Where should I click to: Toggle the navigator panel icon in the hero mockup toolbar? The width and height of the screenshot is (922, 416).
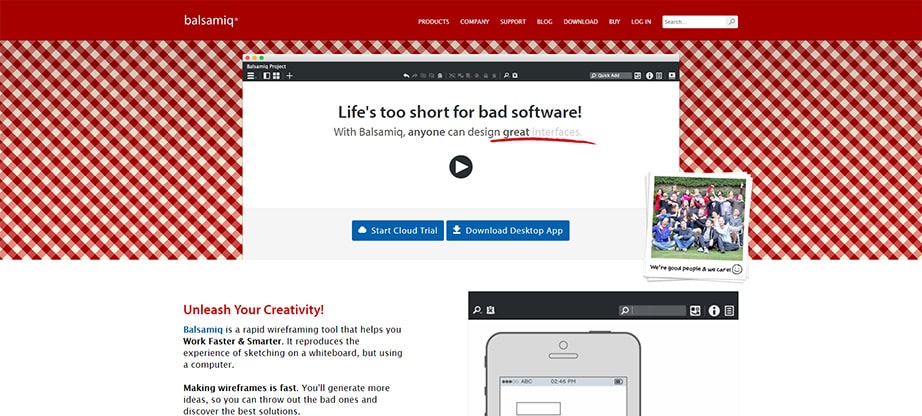click(x=266, y=76)
